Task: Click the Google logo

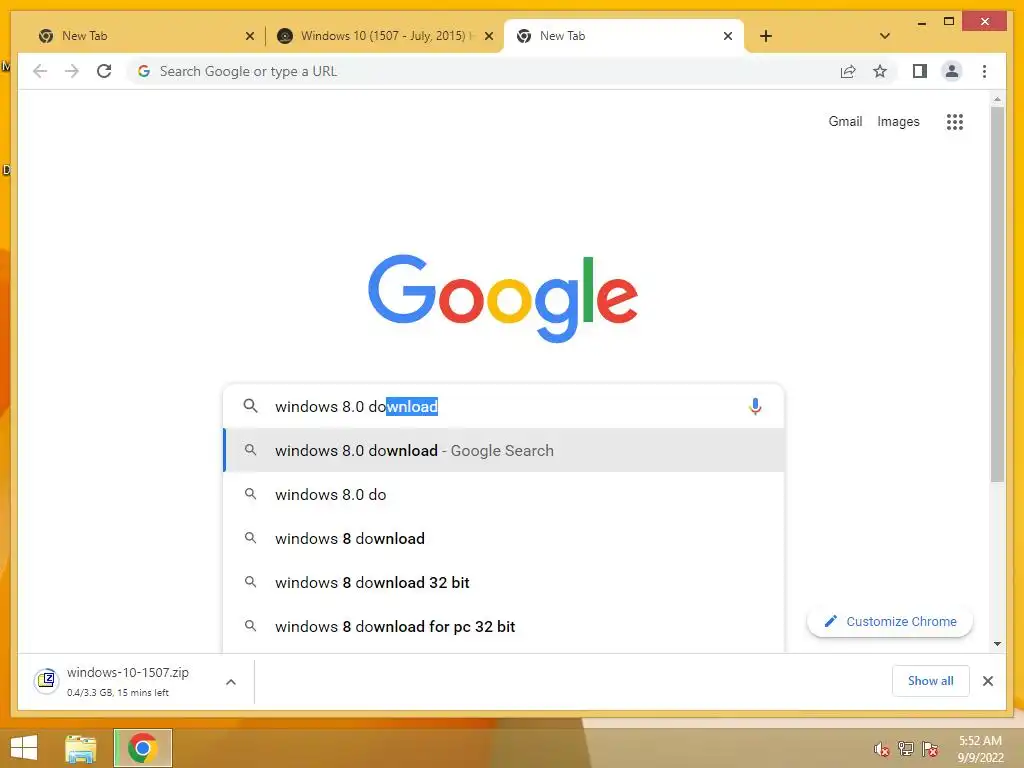Action: [x=503, y=297]
